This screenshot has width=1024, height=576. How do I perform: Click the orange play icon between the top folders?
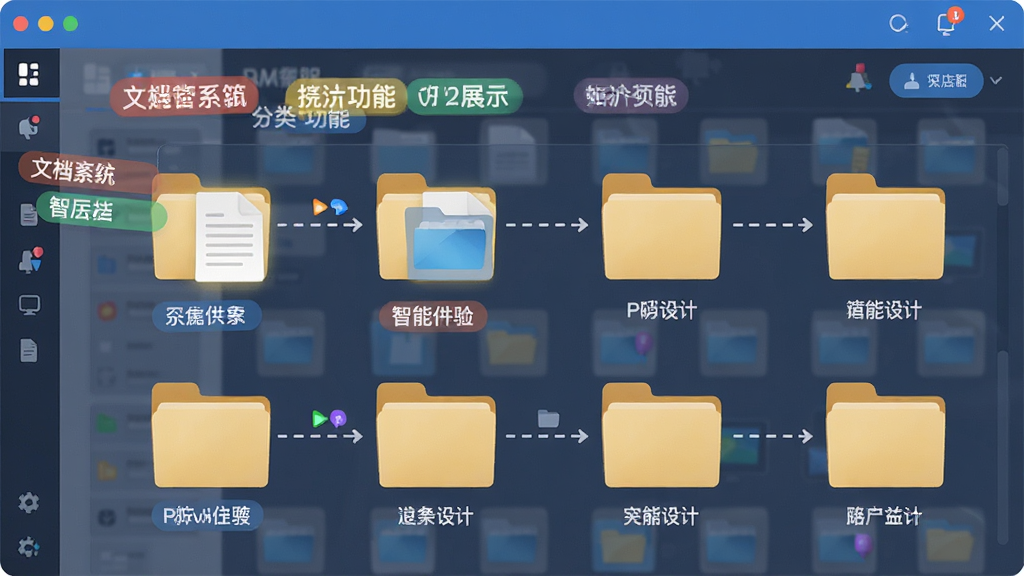point(319,207)
